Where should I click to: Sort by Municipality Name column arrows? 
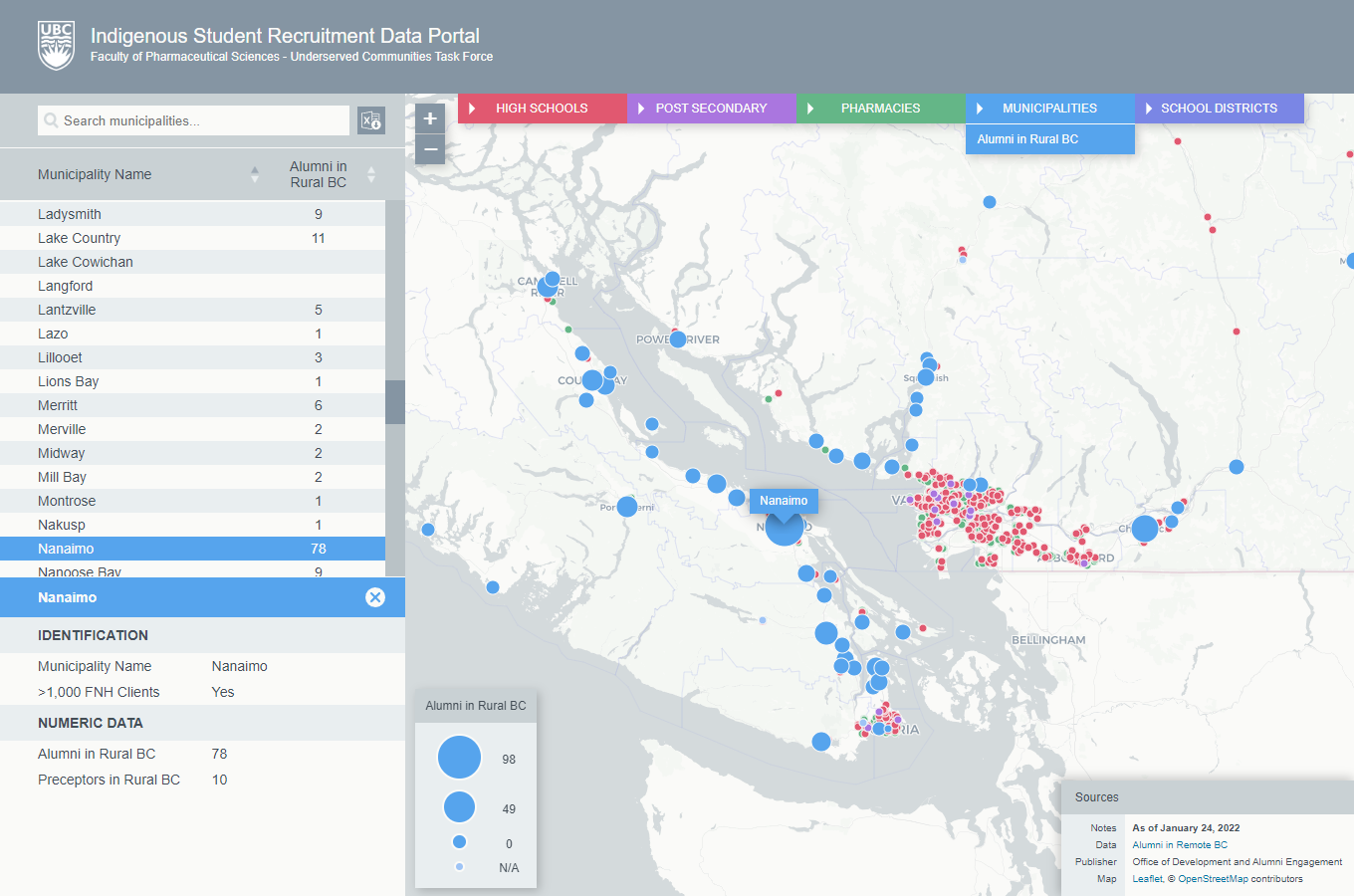coord(255,174)
